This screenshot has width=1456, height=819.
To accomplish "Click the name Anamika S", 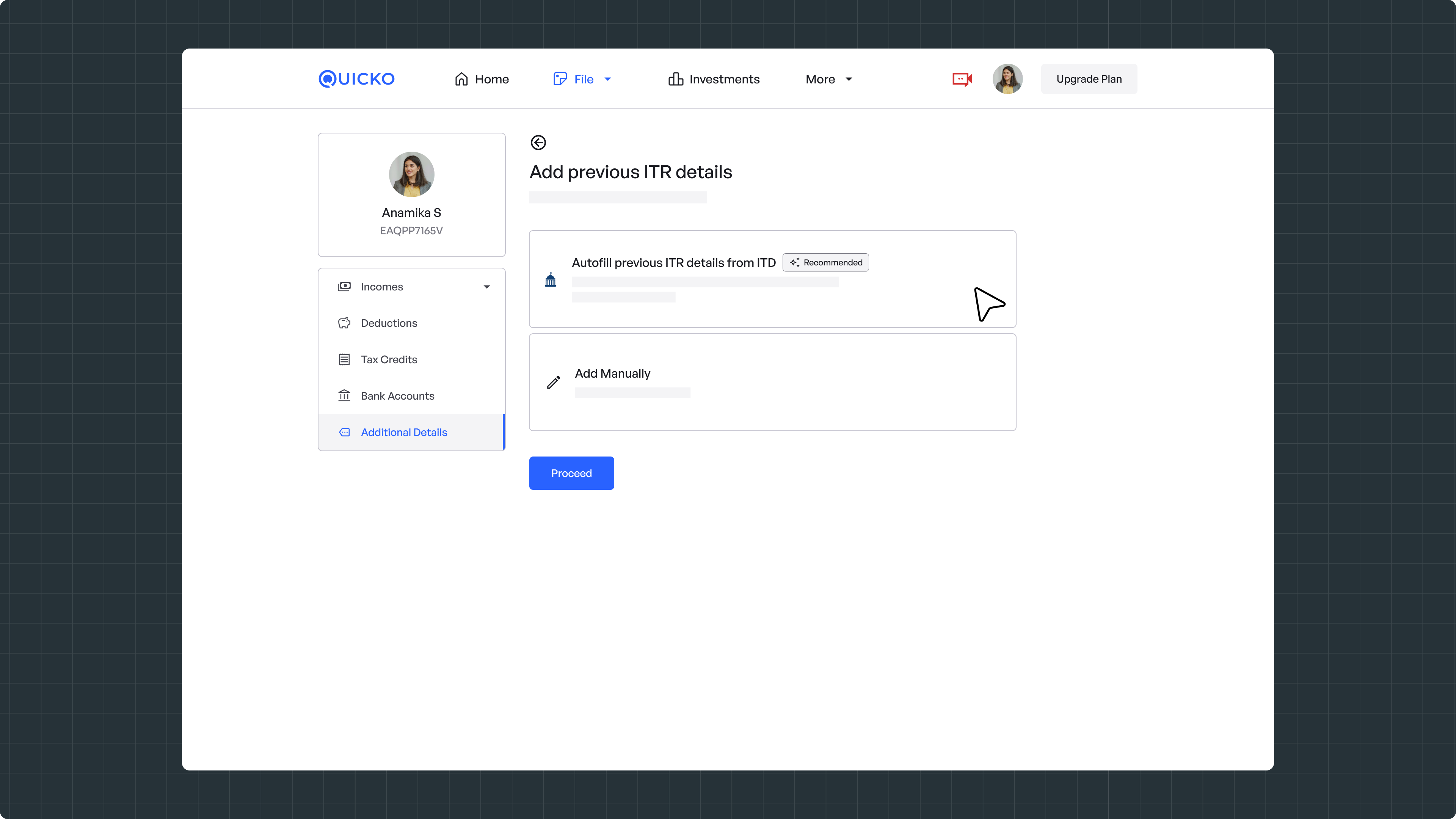I will (411, 212).
